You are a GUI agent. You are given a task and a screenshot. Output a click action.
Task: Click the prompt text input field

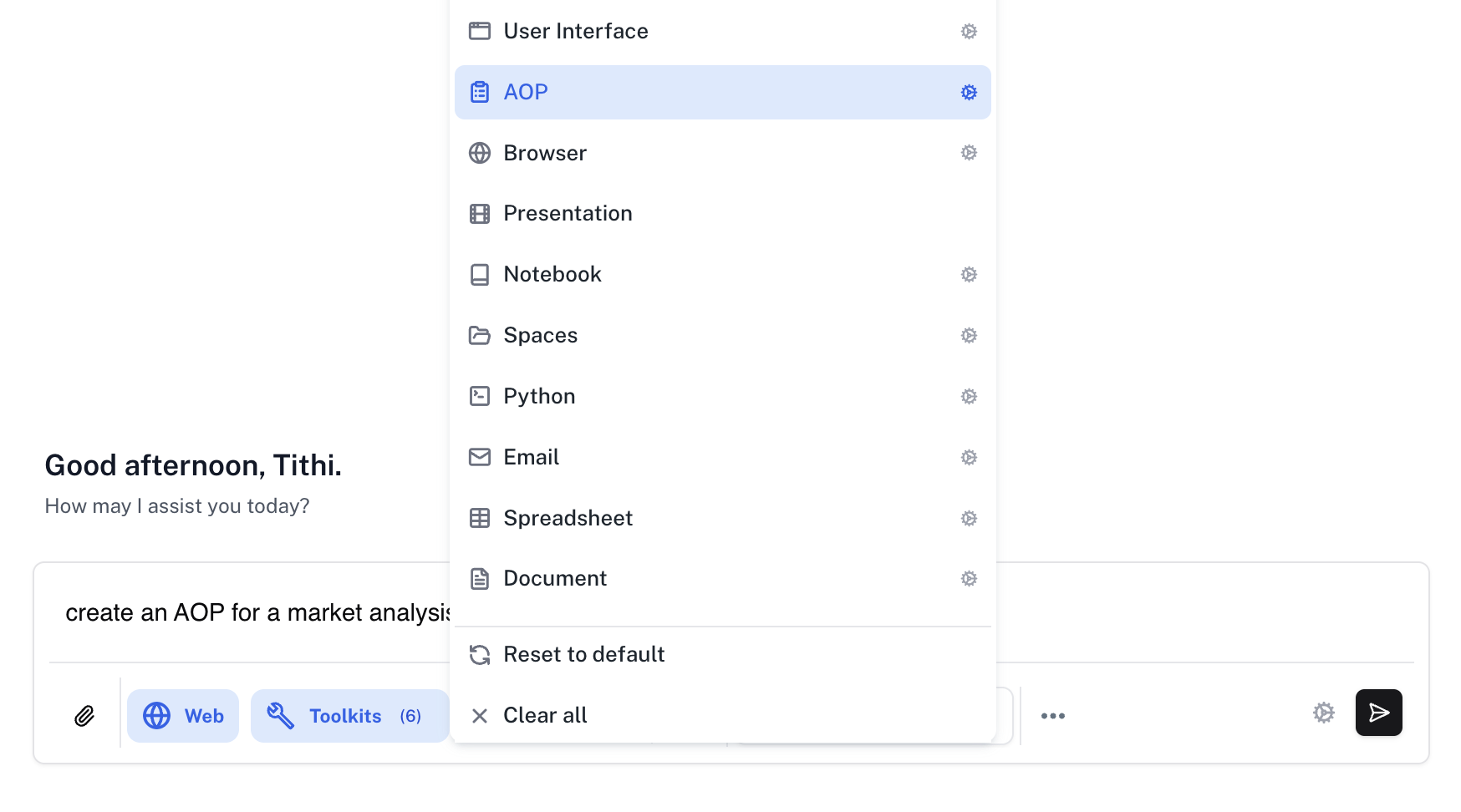tap(251, 613)
